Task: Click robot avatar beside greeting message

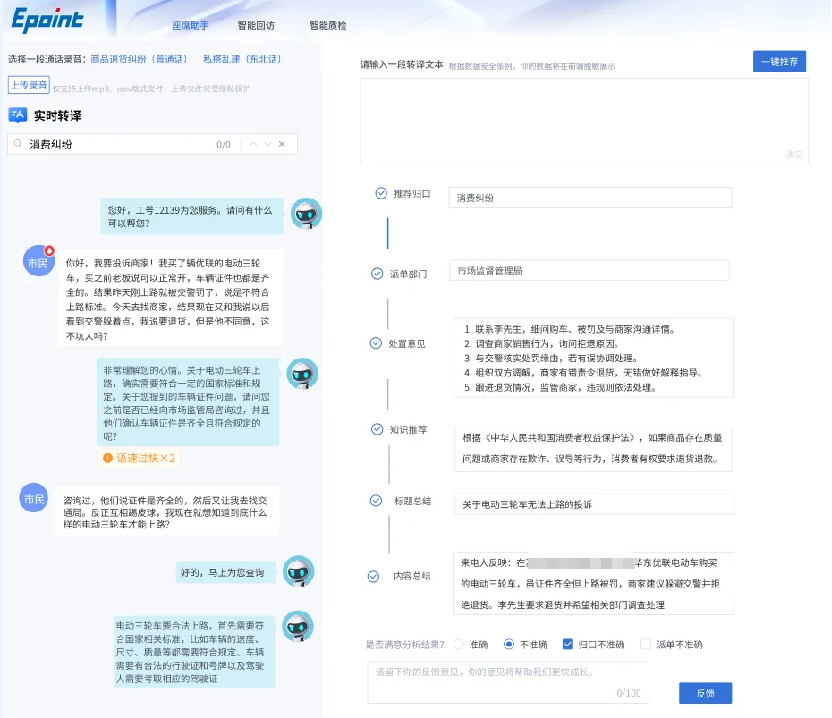Action: click(x=306, y=214)
